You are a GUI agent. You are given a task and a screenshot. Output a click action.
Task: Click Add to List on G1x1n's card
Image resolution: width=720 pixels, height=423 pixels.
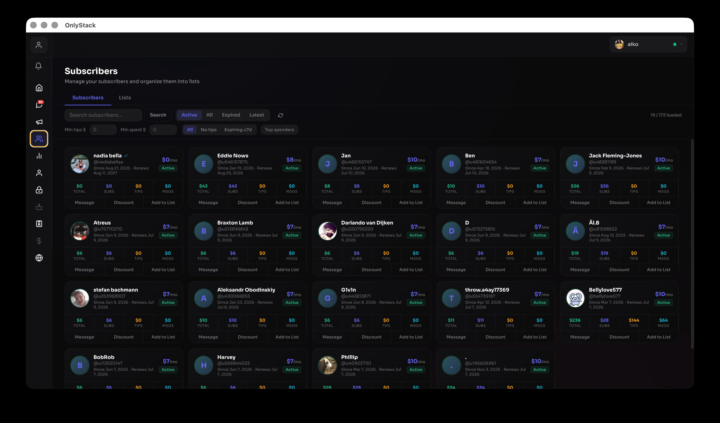(411, 337)
